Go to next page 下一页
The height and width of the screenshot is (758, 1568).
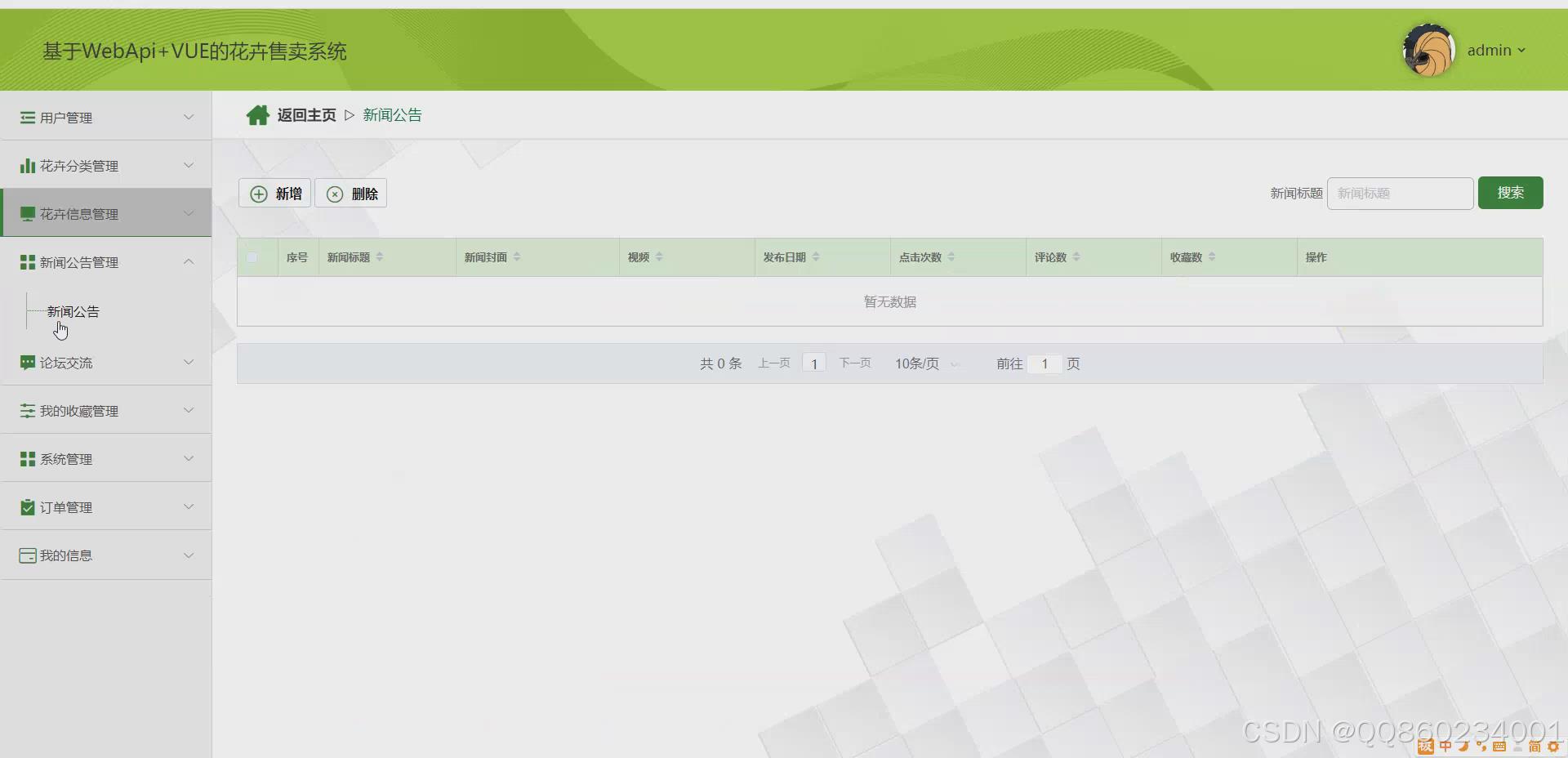click(855, 363)
